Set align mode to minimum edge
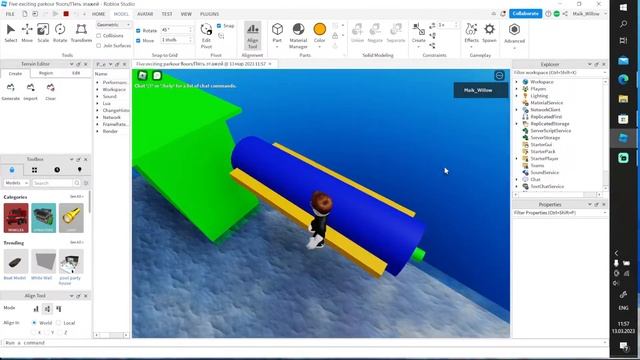 pos(36,309)
